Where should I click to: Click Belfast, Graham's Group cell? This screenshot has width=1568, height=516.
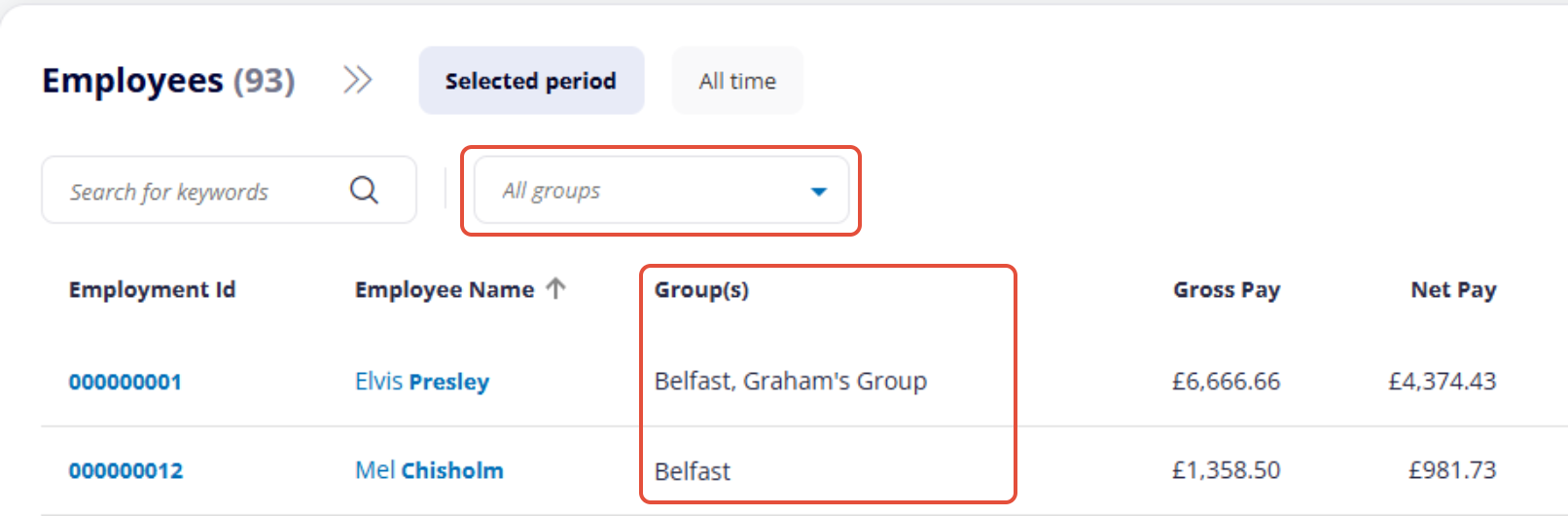790,382
